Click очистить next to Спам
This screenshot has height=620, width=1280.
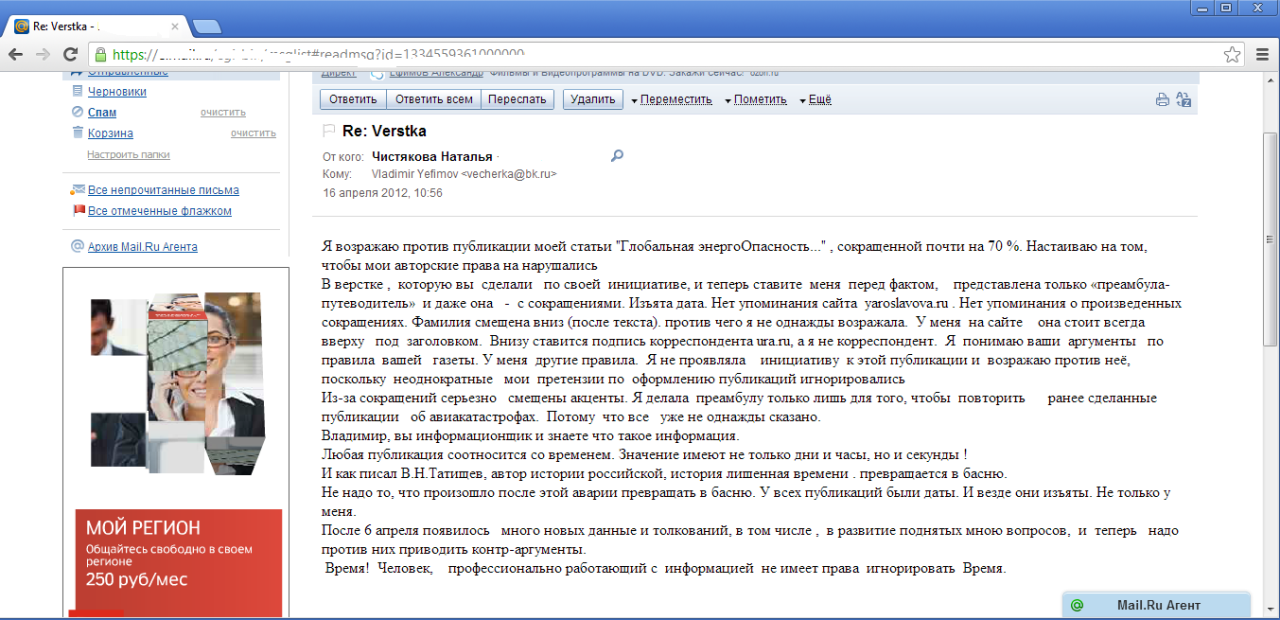(x=223, y=112)
